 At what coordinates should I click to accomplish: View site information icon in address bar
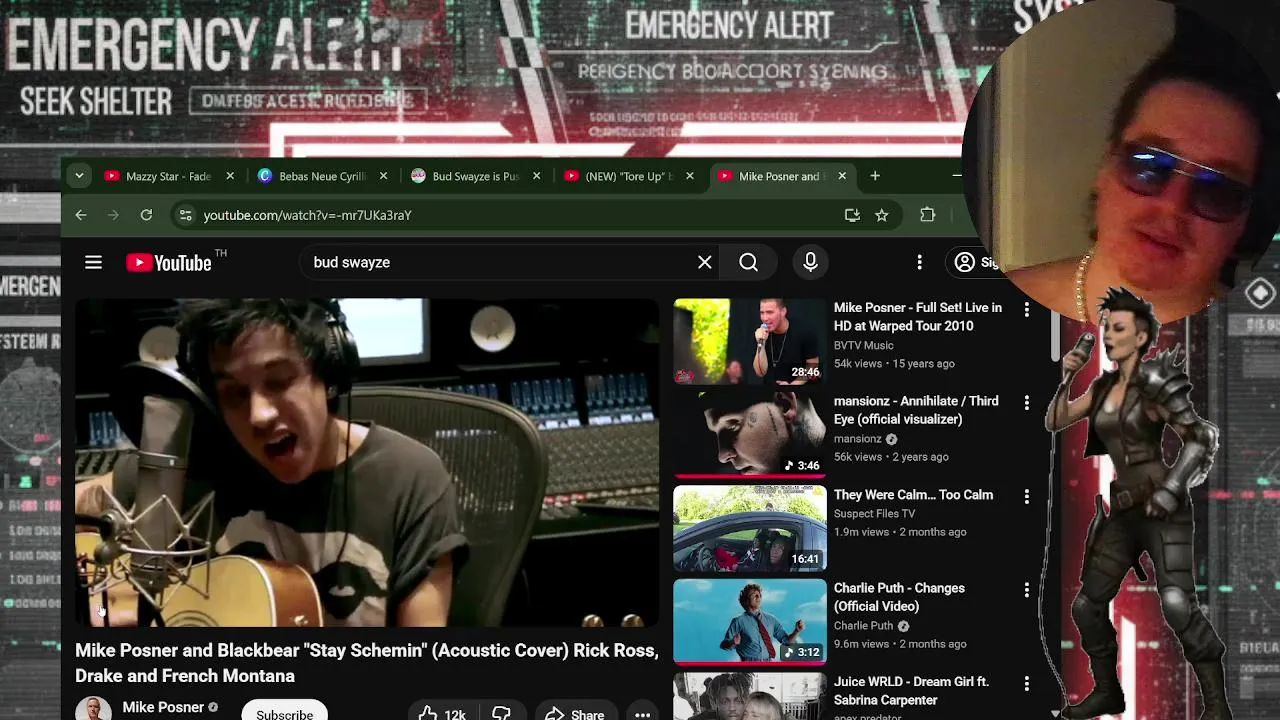tap(184, 215)
